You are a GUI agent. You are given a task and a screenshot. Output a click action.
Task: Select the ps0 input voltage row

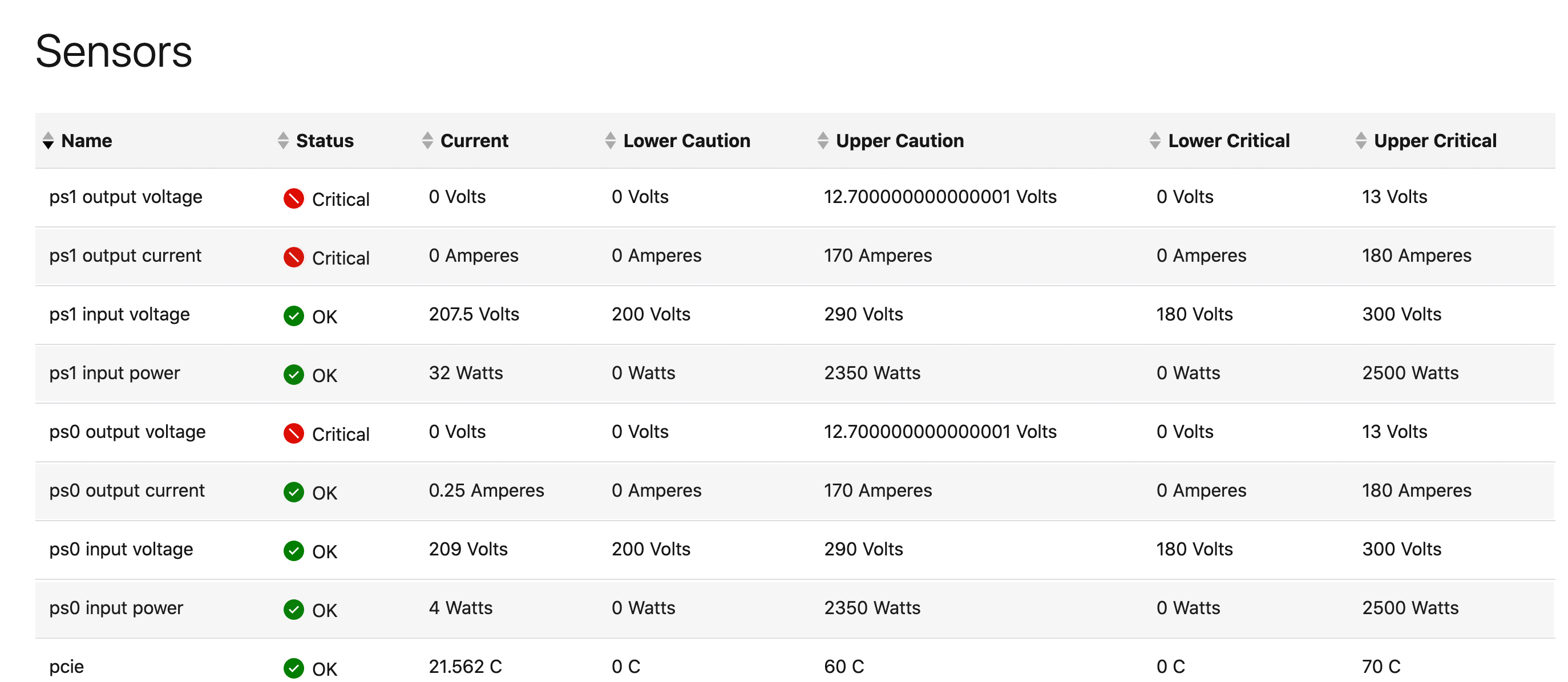(120, 549)
